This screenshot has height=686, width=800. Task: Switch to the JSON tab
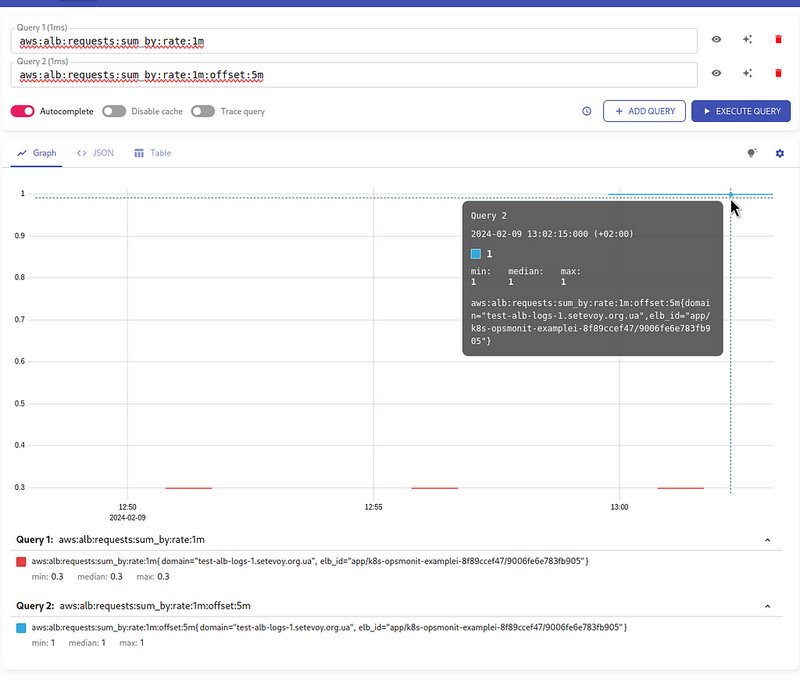96,153
